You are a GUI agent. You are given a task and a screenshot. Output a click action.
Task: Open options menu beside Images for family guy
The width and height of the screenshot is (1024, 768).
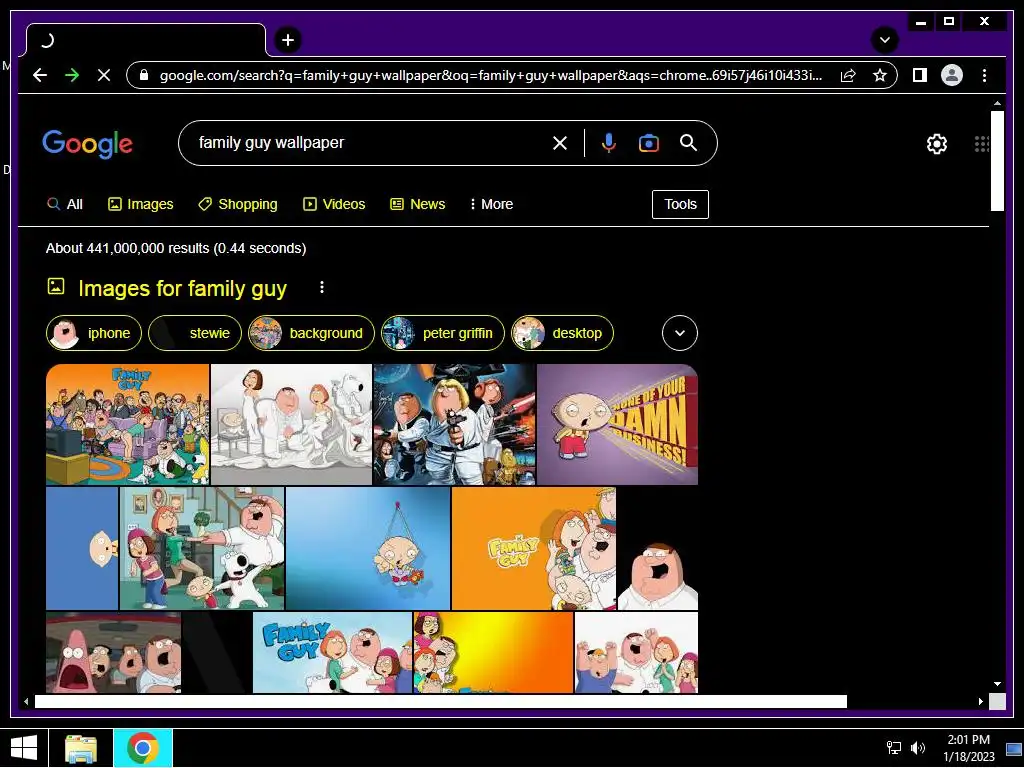(x=321, y=287)
